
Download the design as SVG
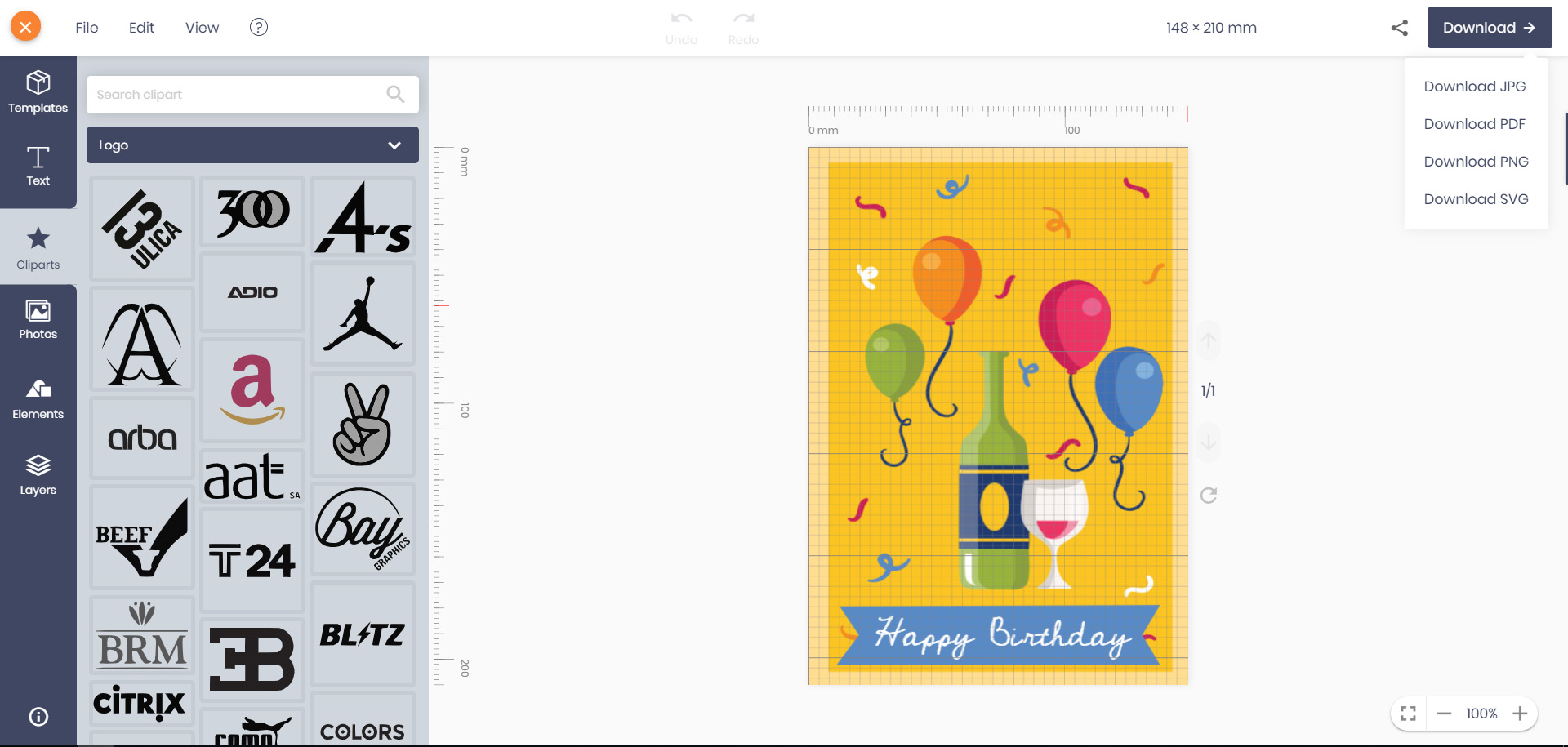coord(1476,198)
